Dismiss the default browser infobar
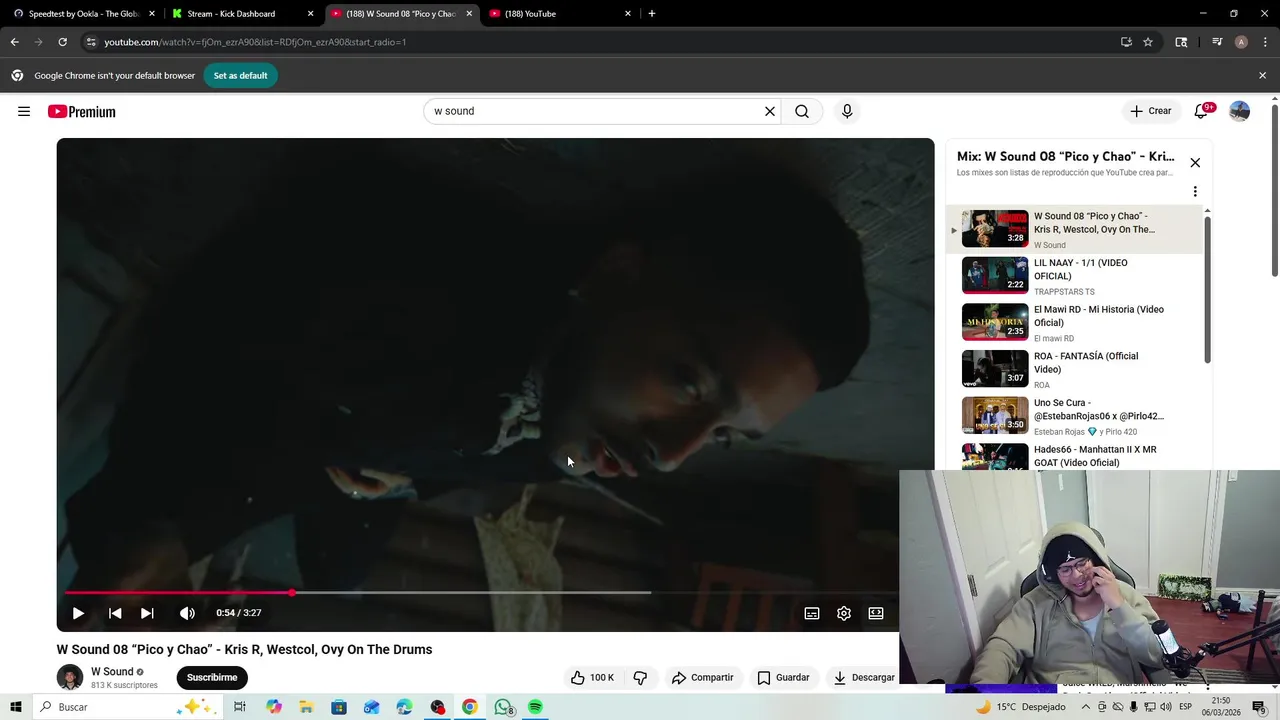 coord(1262,76)
